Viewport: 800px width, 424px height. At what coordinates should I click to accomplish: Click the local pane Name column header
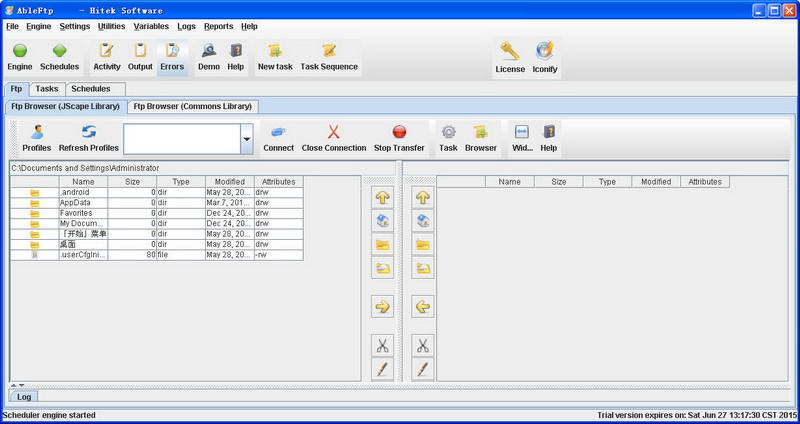83,182
